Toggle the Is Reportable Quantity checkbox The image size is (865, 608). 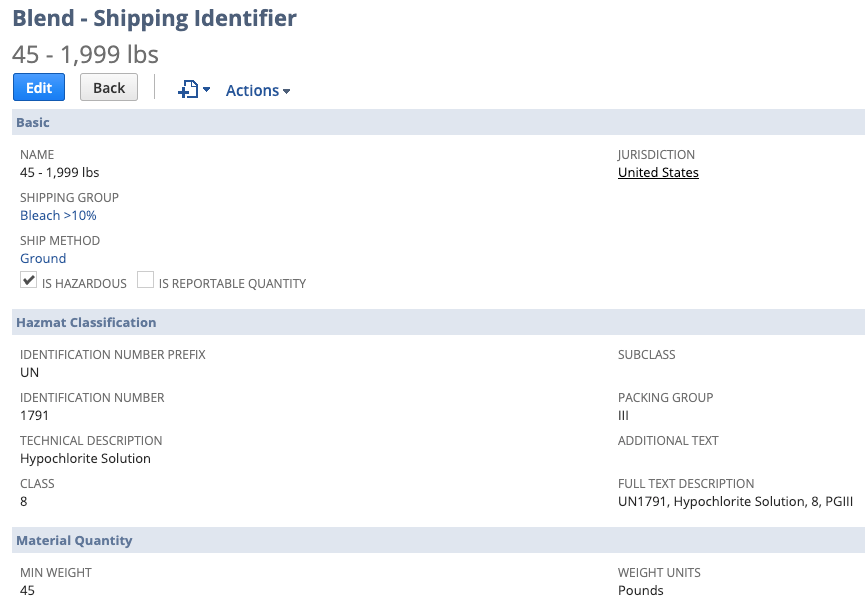(145, 280)
